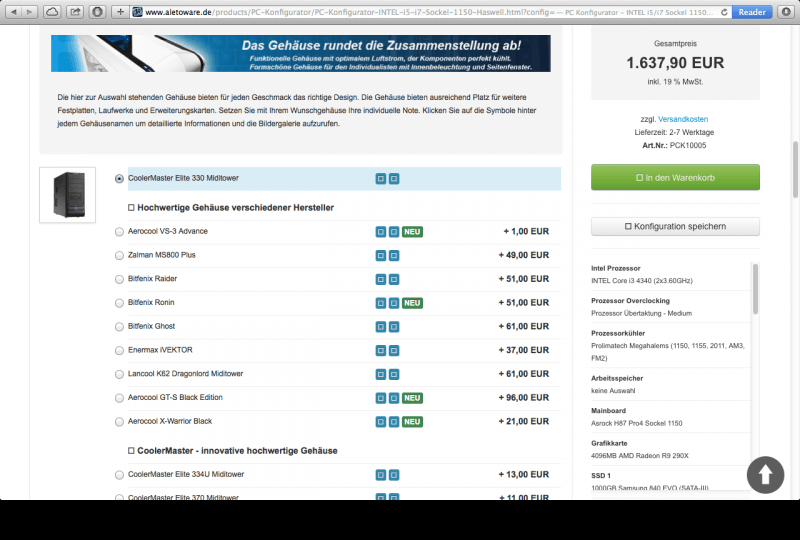Go forward with Safari's forward arrow

30,12
